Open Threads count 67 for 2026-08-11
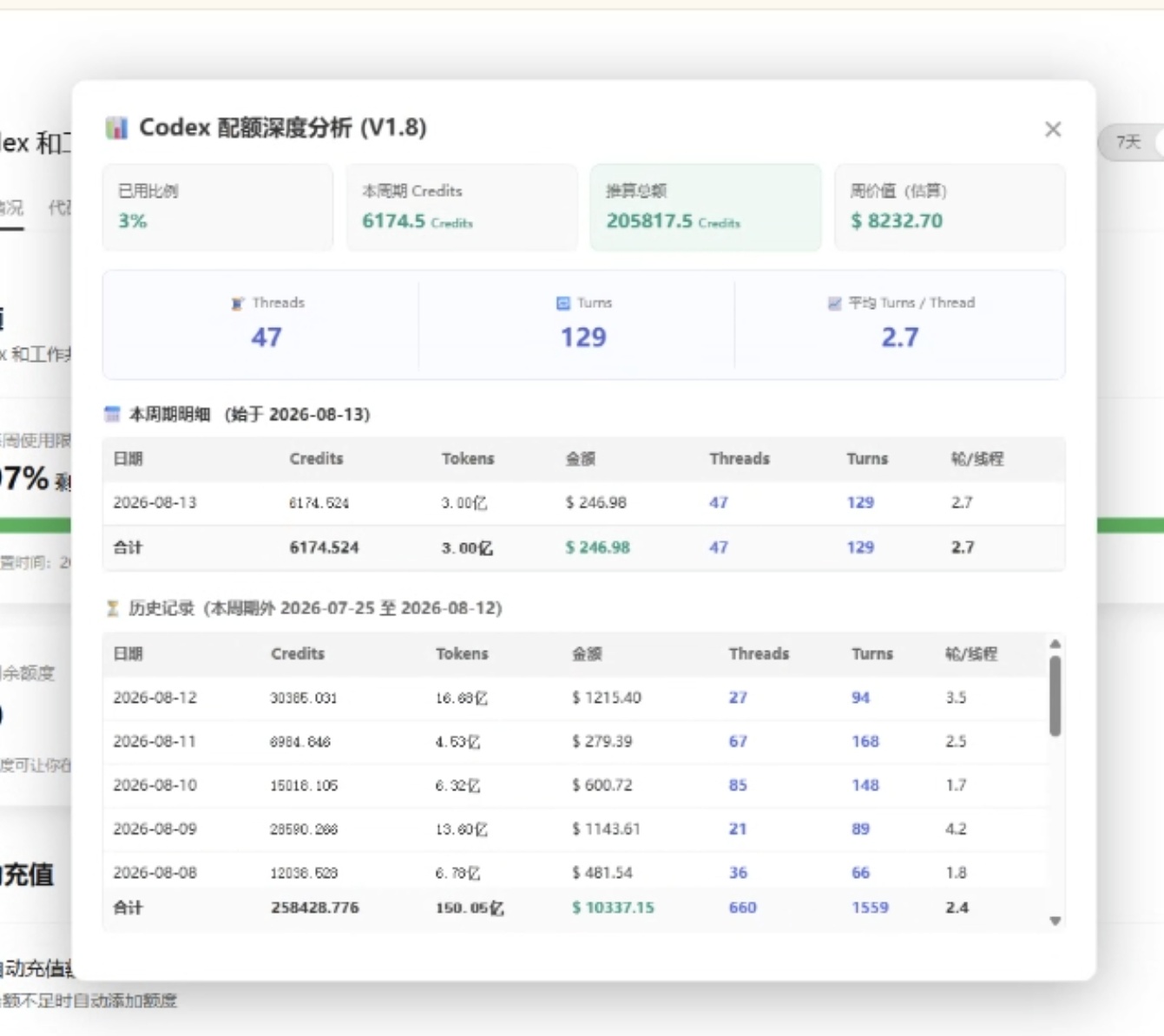This screenshot has height=1036, width=1164. tap(738, 742)
